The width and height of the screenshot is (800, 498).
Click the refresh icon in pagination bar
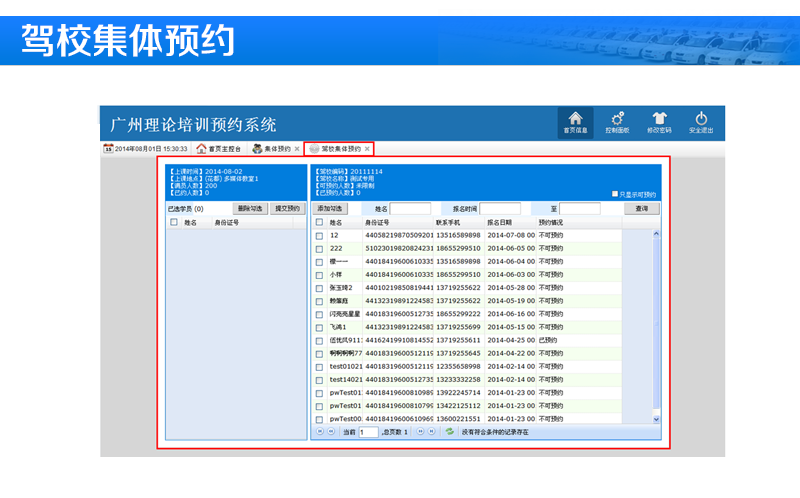click(450, 432)
